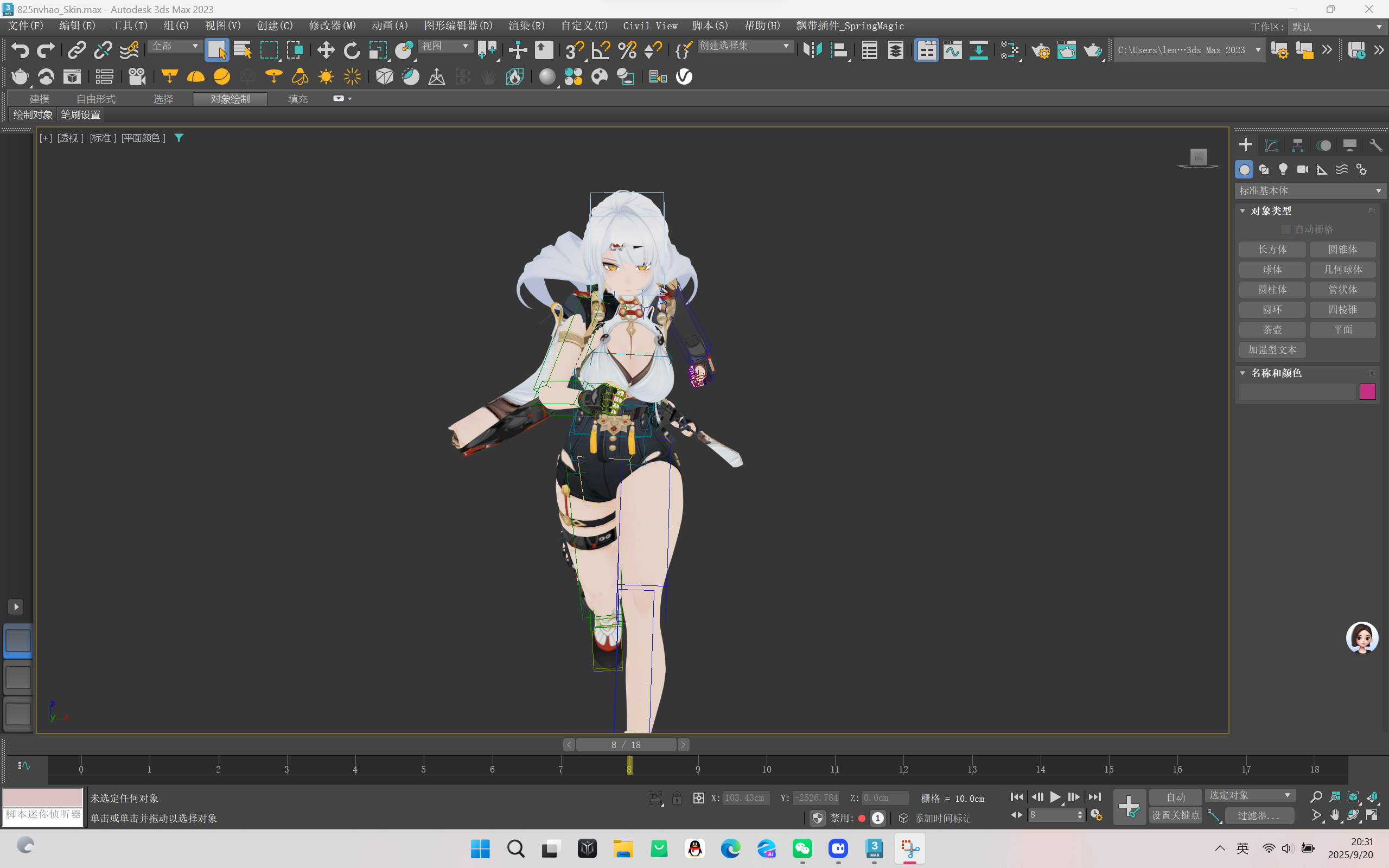Switch to the Modify command panel tab
The width and height of the screenshot is (1389, 868).
pyautogui.click(x=1271, y=145)
